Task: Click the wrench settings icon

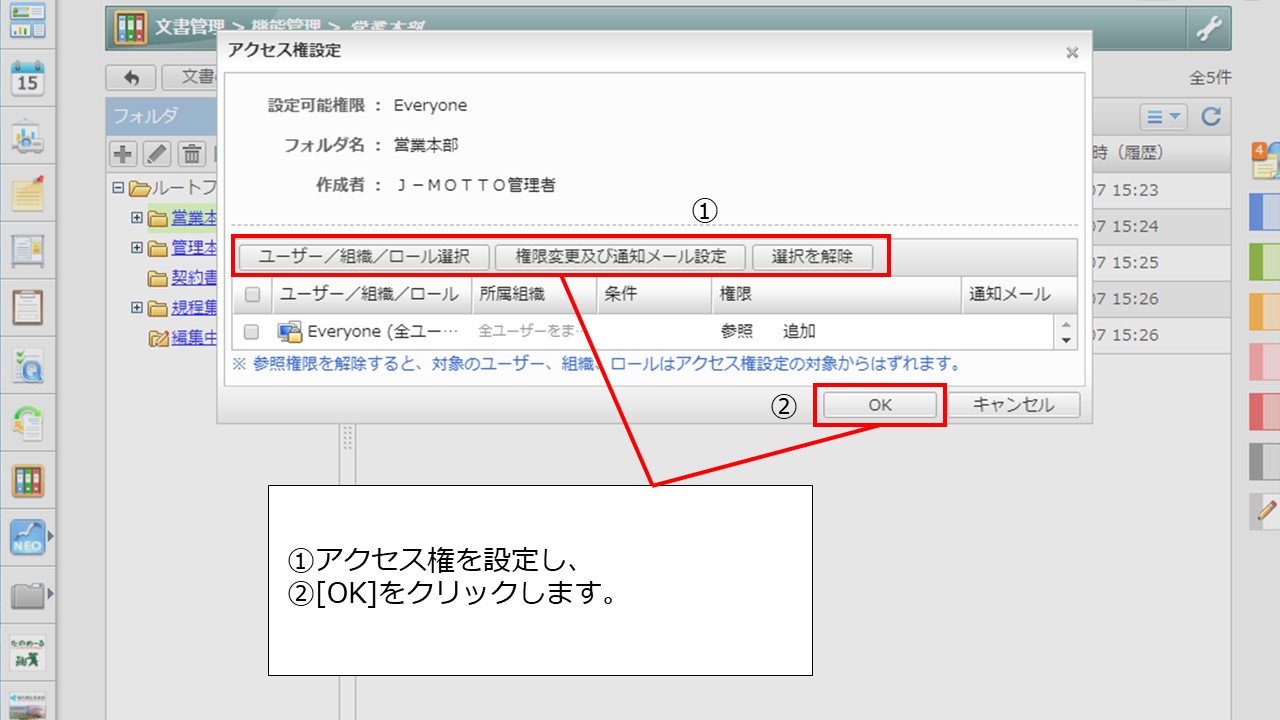Action: 1208,29
